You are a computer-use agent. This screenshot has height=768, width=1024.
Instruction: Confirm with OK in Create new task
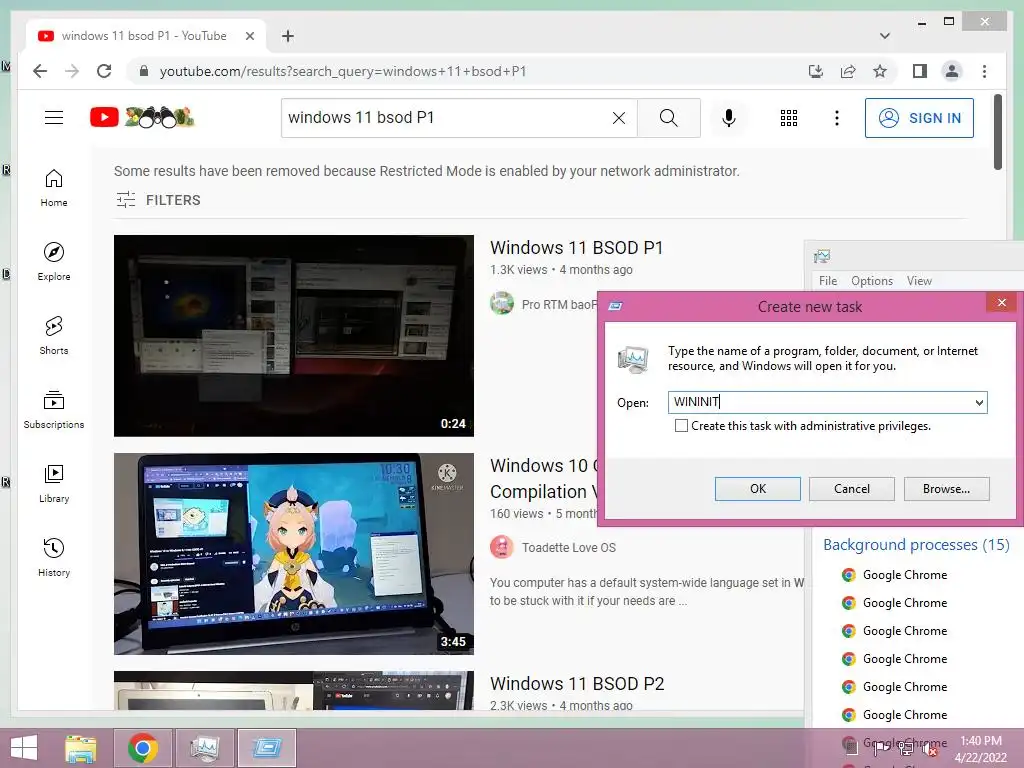(758, 488)
